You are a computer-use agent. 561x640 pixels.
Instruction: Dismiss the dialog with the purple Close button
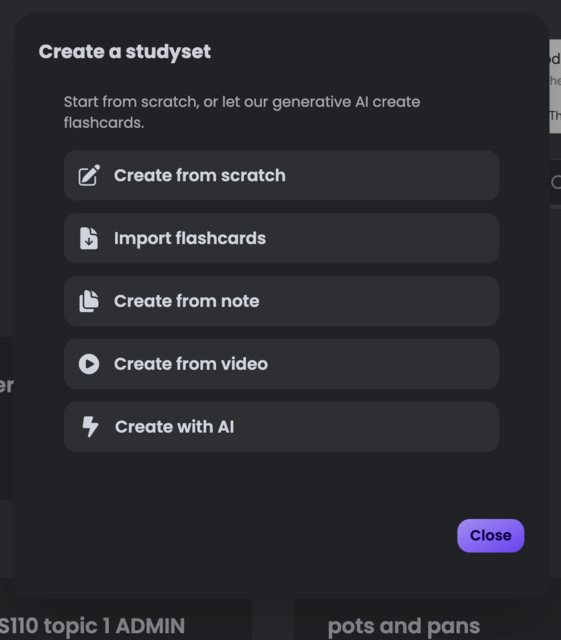point(490,536)
